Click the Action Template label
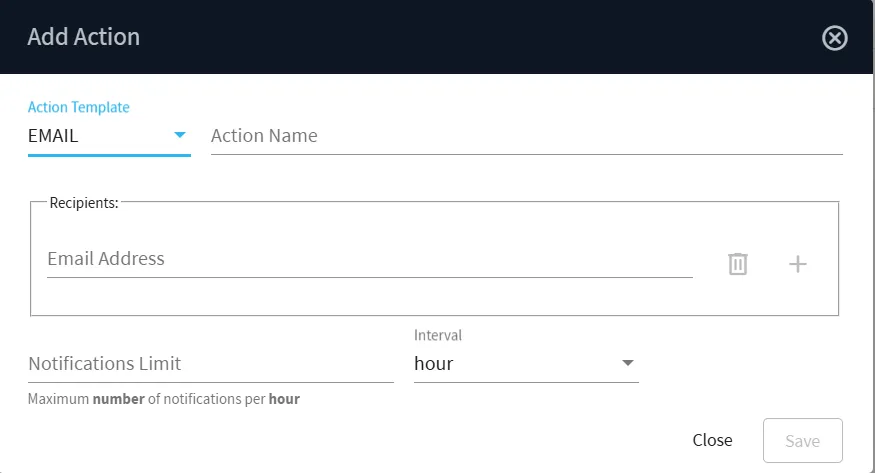The height and width of the screenshot is (473, 875). click(x=79, y=107)
